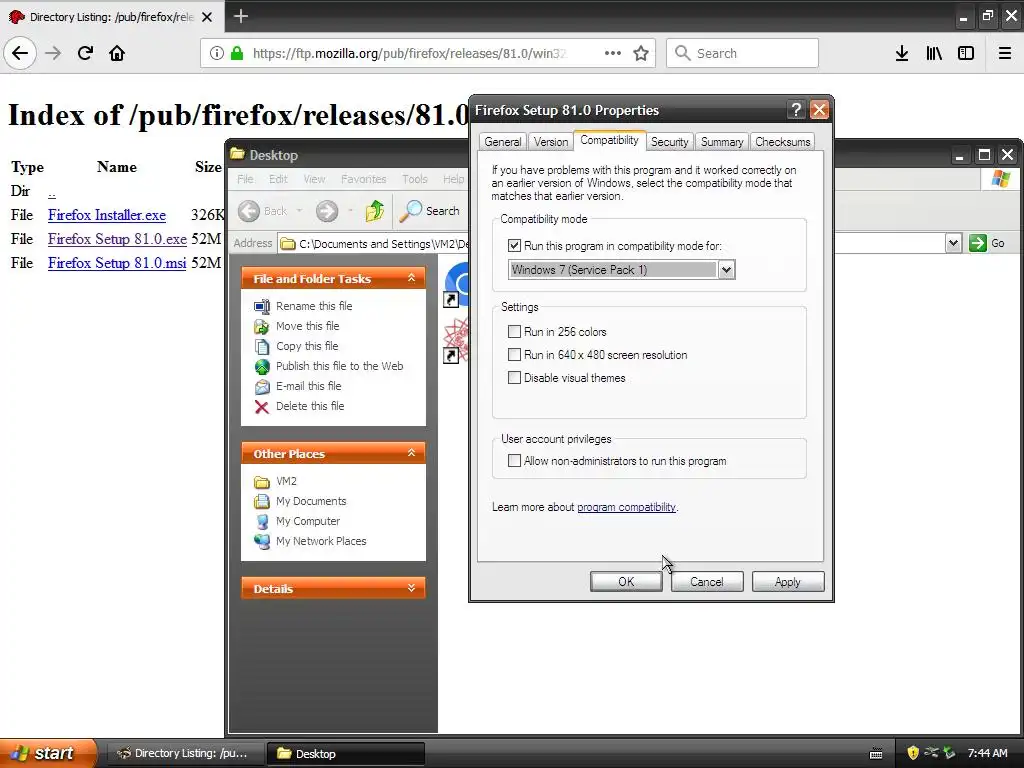
Task: Click the 7:44 AM taskbar clock
Action: [x=987, y=753]
